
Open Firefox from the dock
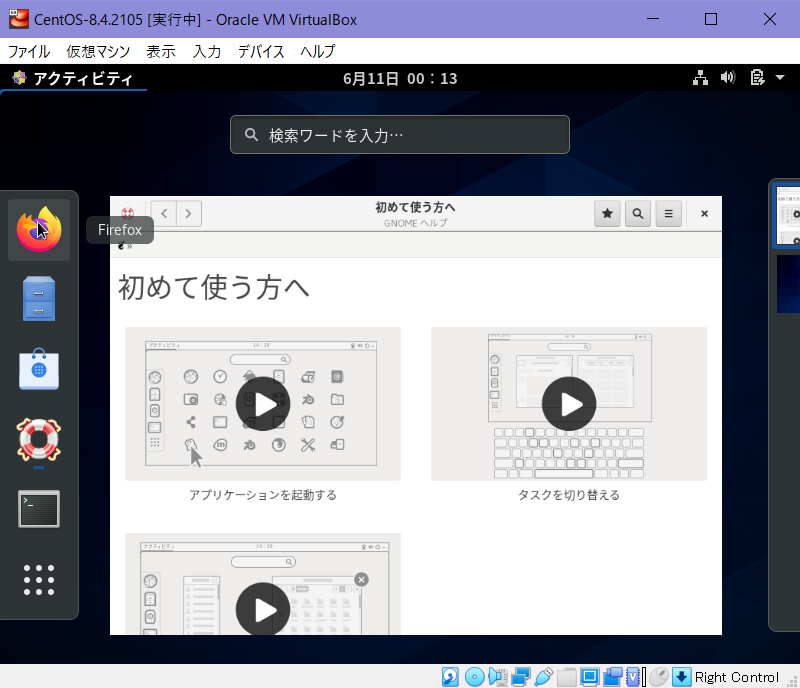38,229
